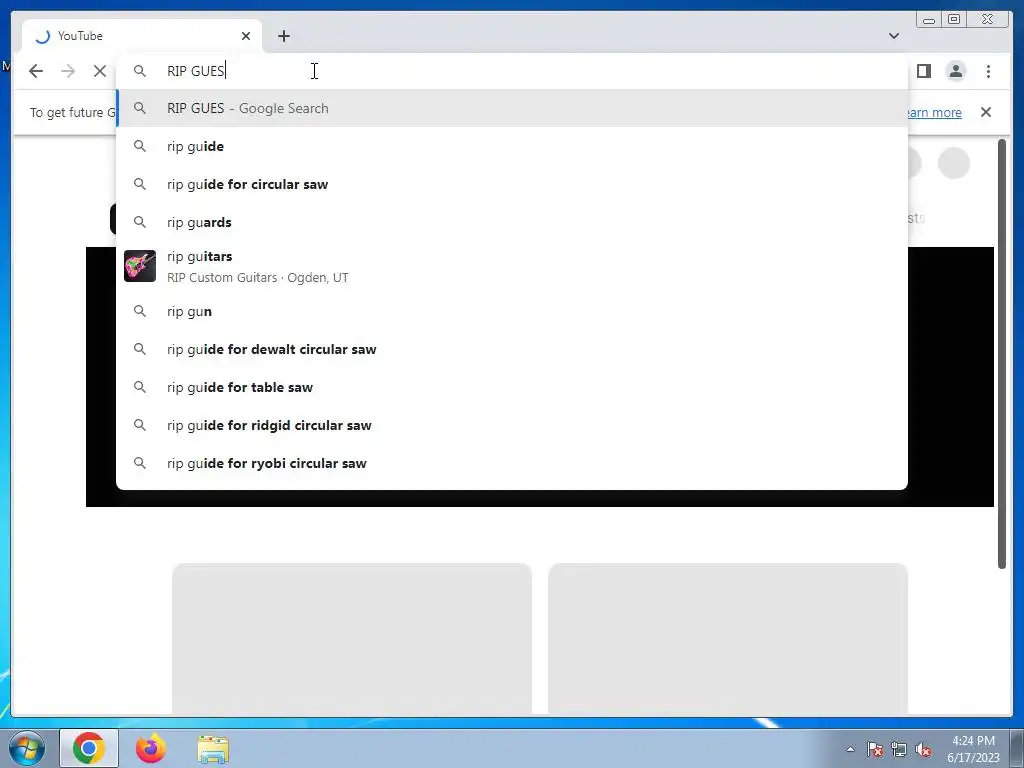Open a new tab with the plus button
The width and height of the screenshot is (1024, 768).
pyautogui.click(x=283, y=36)
